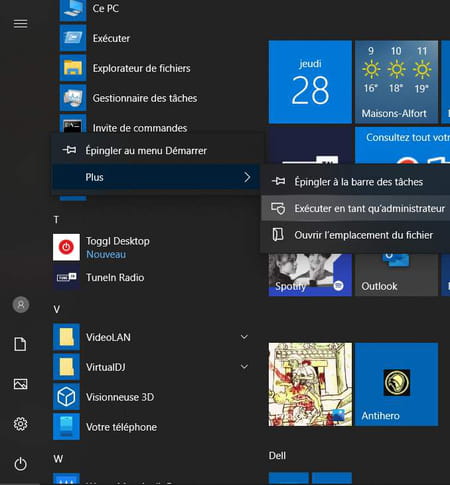Select Ouvrir l'emplacement du fichier

tap(355, 235)
